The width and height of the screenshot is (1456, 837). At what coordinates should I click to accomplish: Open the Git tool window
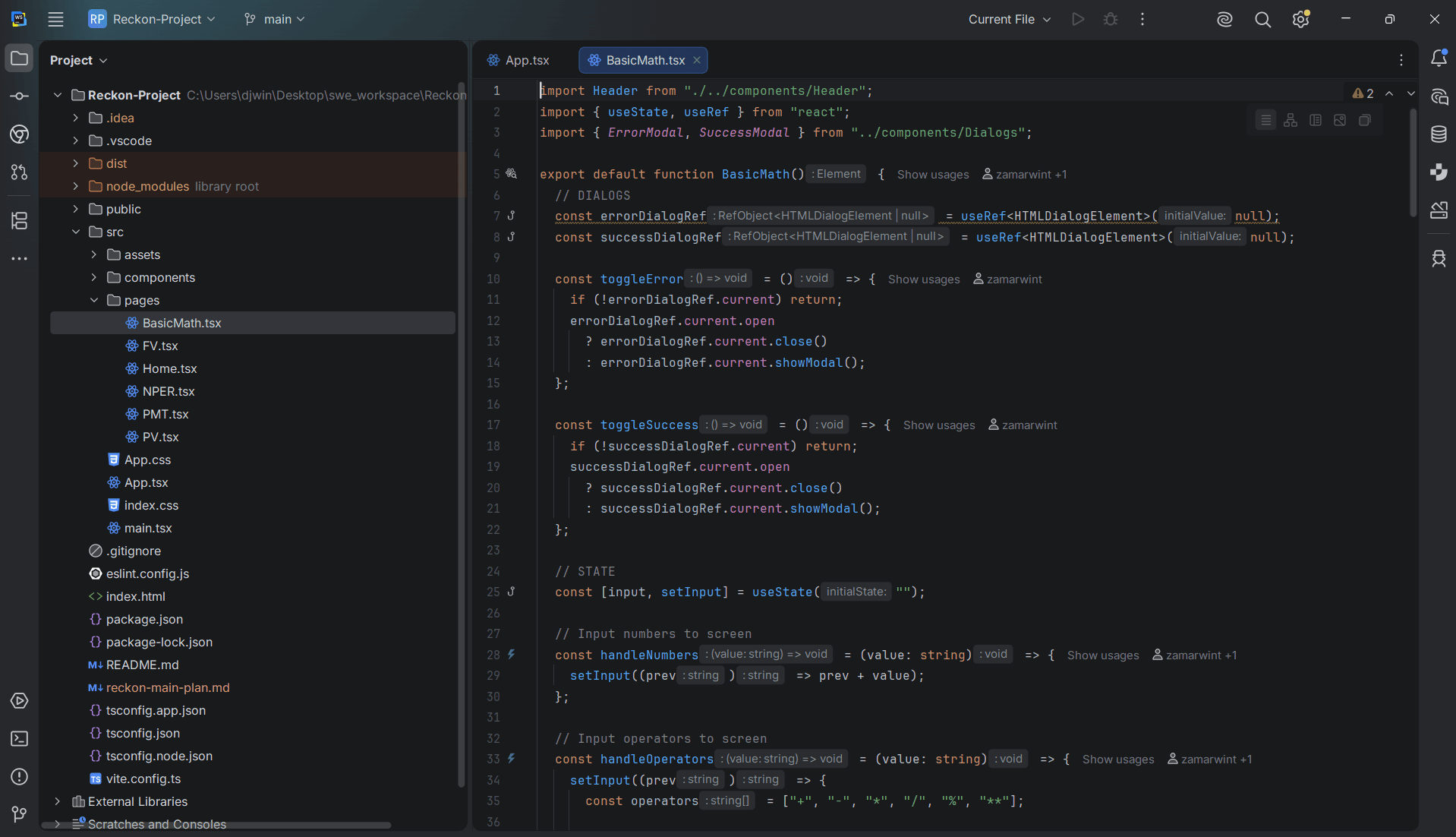click(x=20, y=815)
